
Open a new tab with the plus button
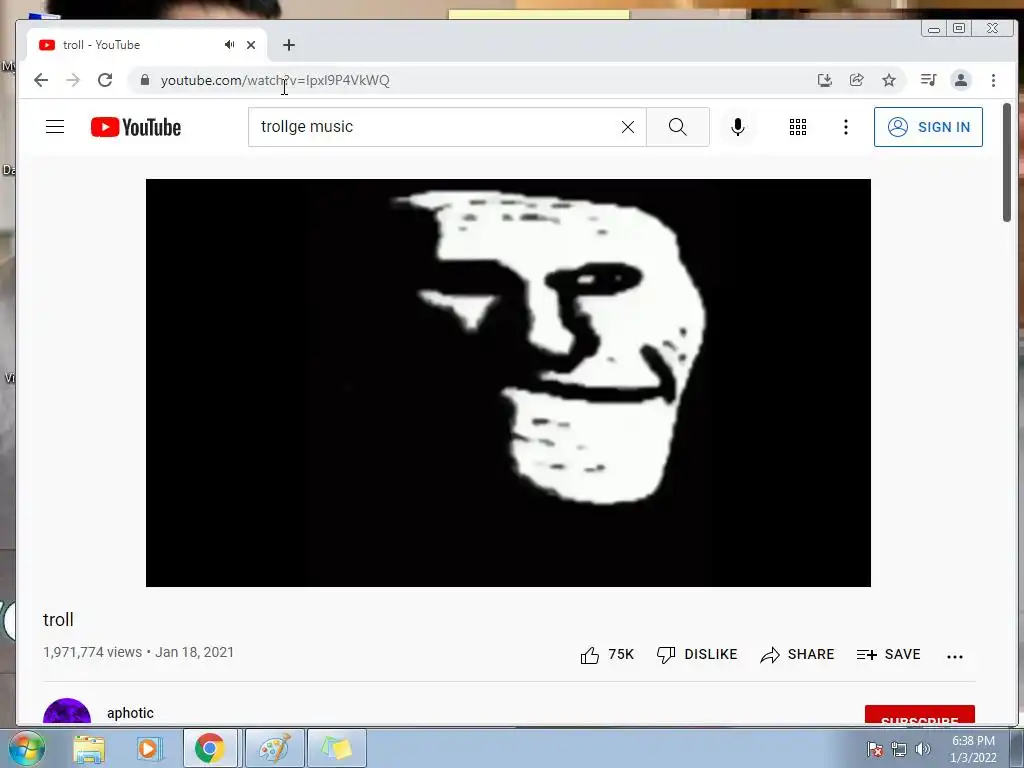tap(289, 45)
